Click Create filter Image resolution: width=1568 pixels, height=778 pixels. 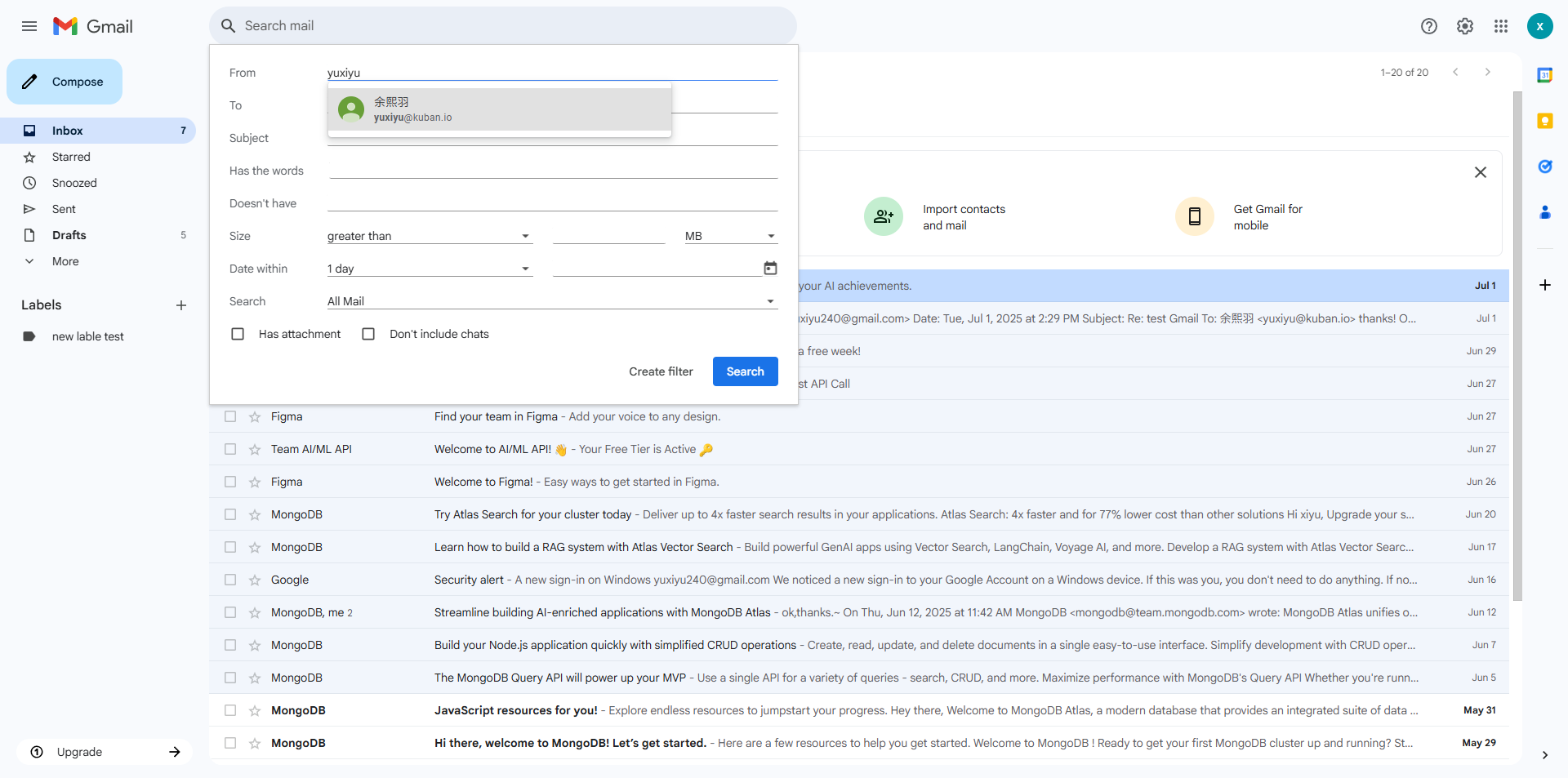click(x=661, y=371)
